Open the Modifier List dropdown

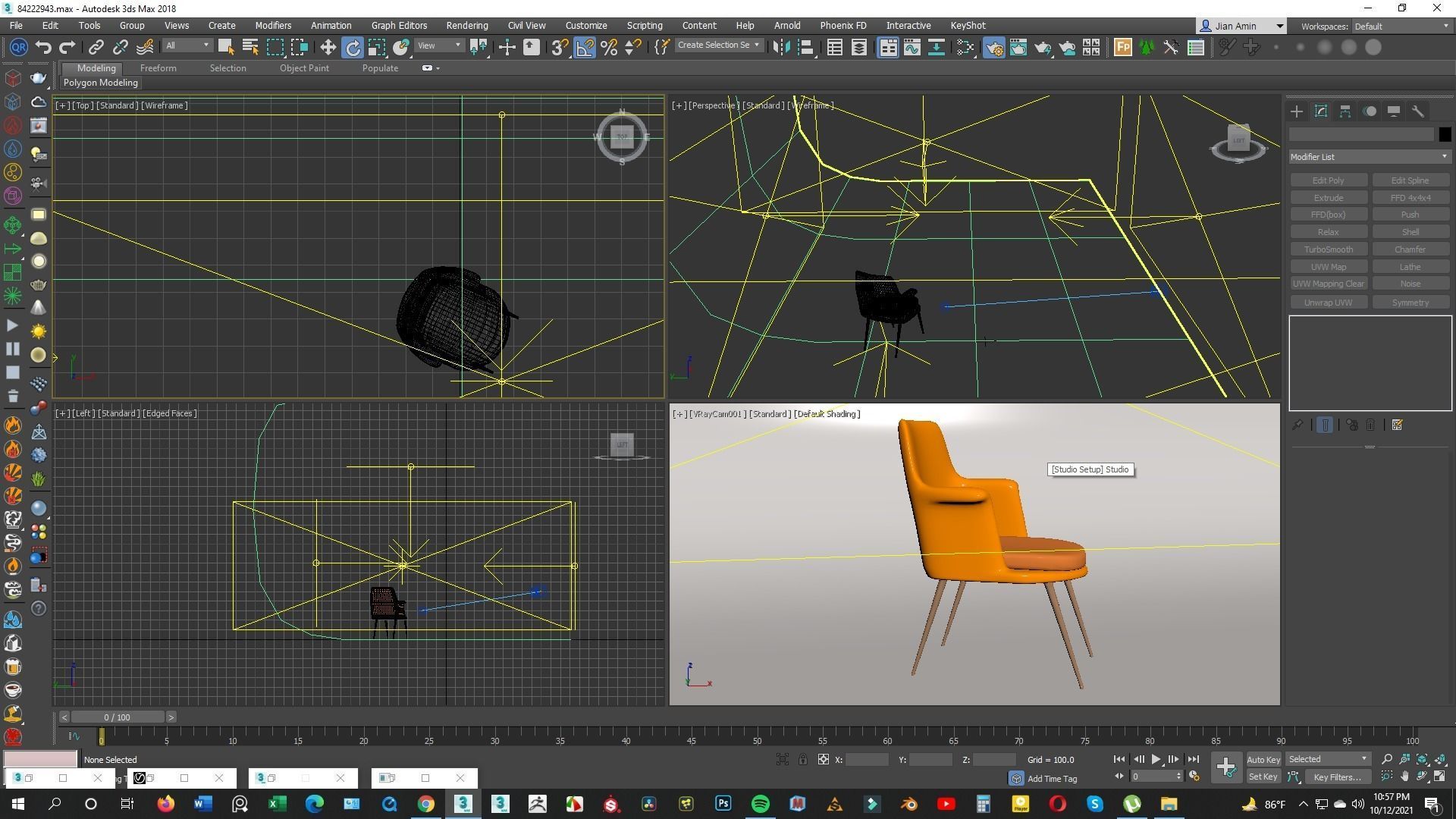[x=1370, y=157]
